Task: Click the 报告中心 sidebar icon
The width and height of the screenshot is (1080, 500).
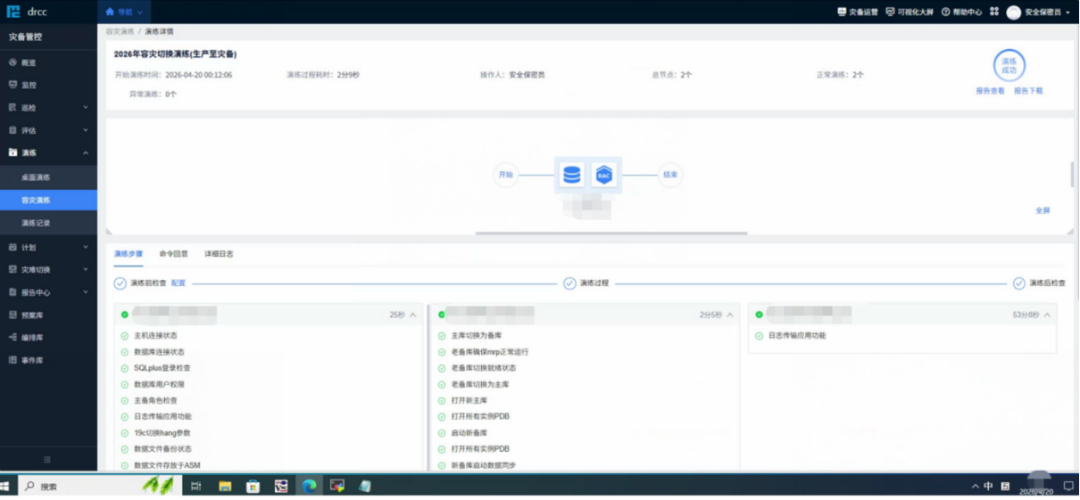Action: pos(12,292)
